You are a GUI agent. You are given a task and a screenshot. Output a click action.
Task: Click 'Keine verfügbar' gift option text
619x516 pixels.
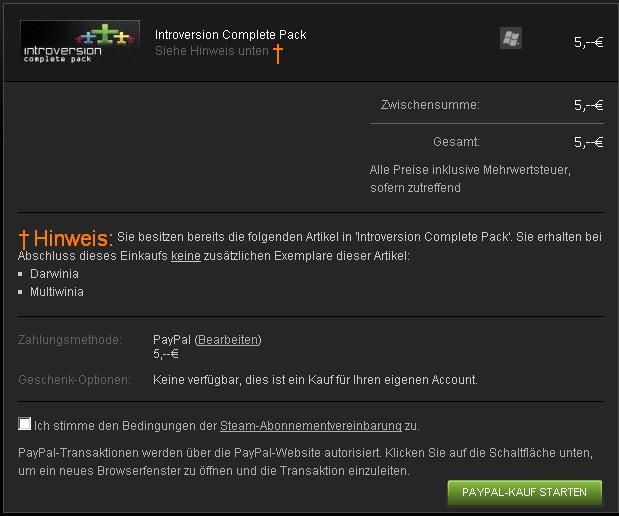[315, 380]
